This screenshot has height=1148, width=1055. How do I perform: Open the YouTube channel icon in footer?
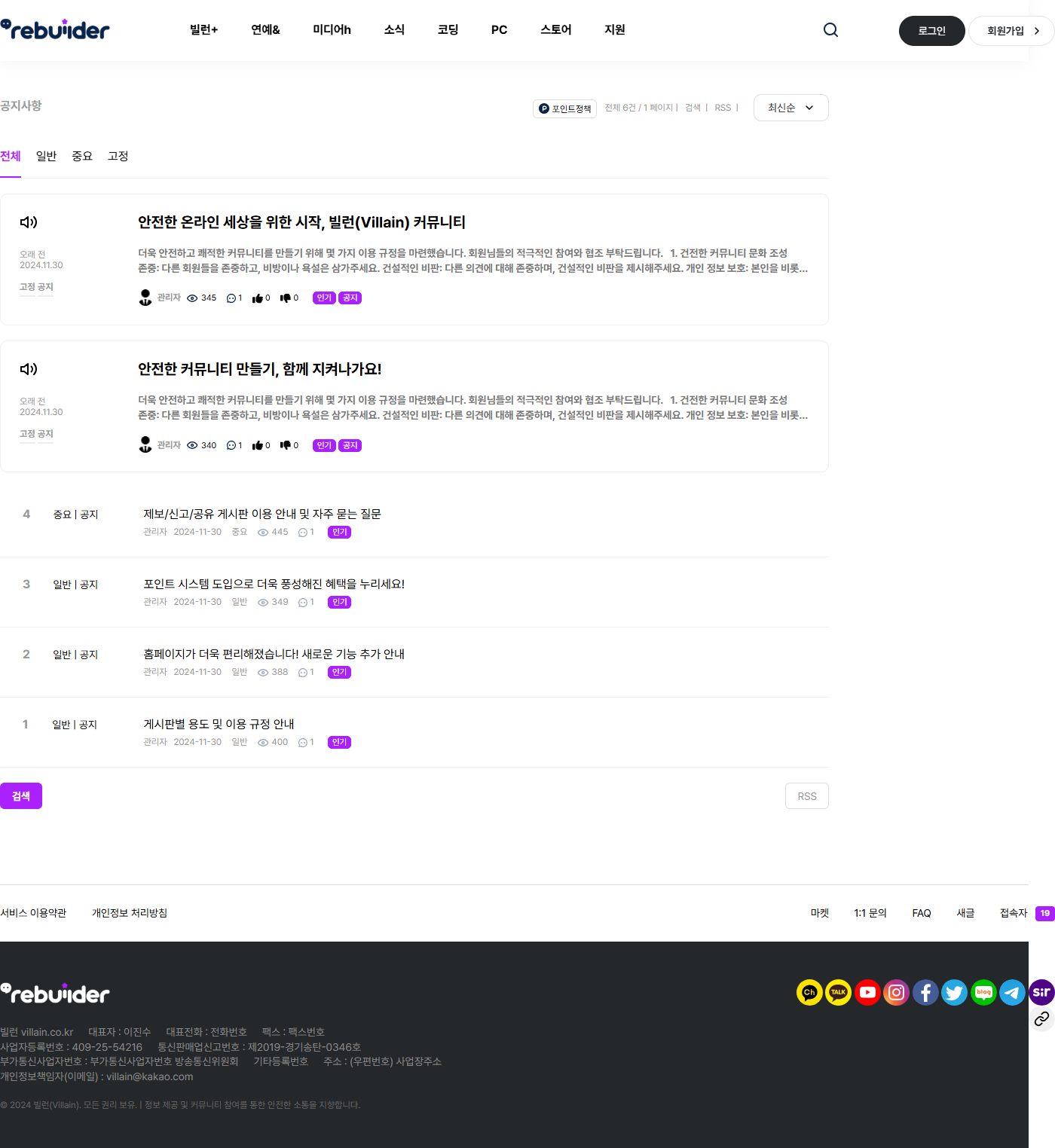pos(867,992)
